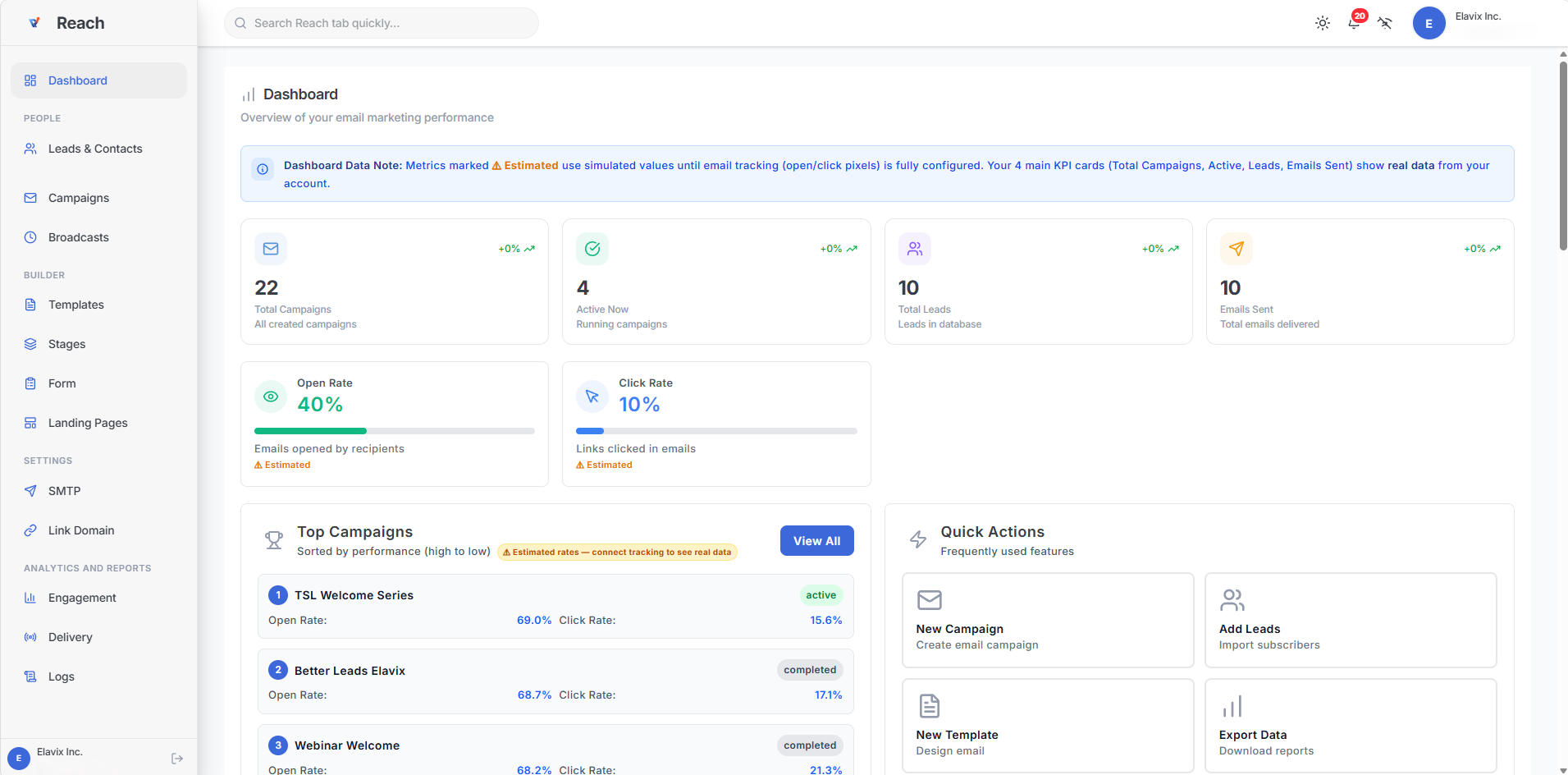Open SMTP settings
1568x775 pixels.
98,491
